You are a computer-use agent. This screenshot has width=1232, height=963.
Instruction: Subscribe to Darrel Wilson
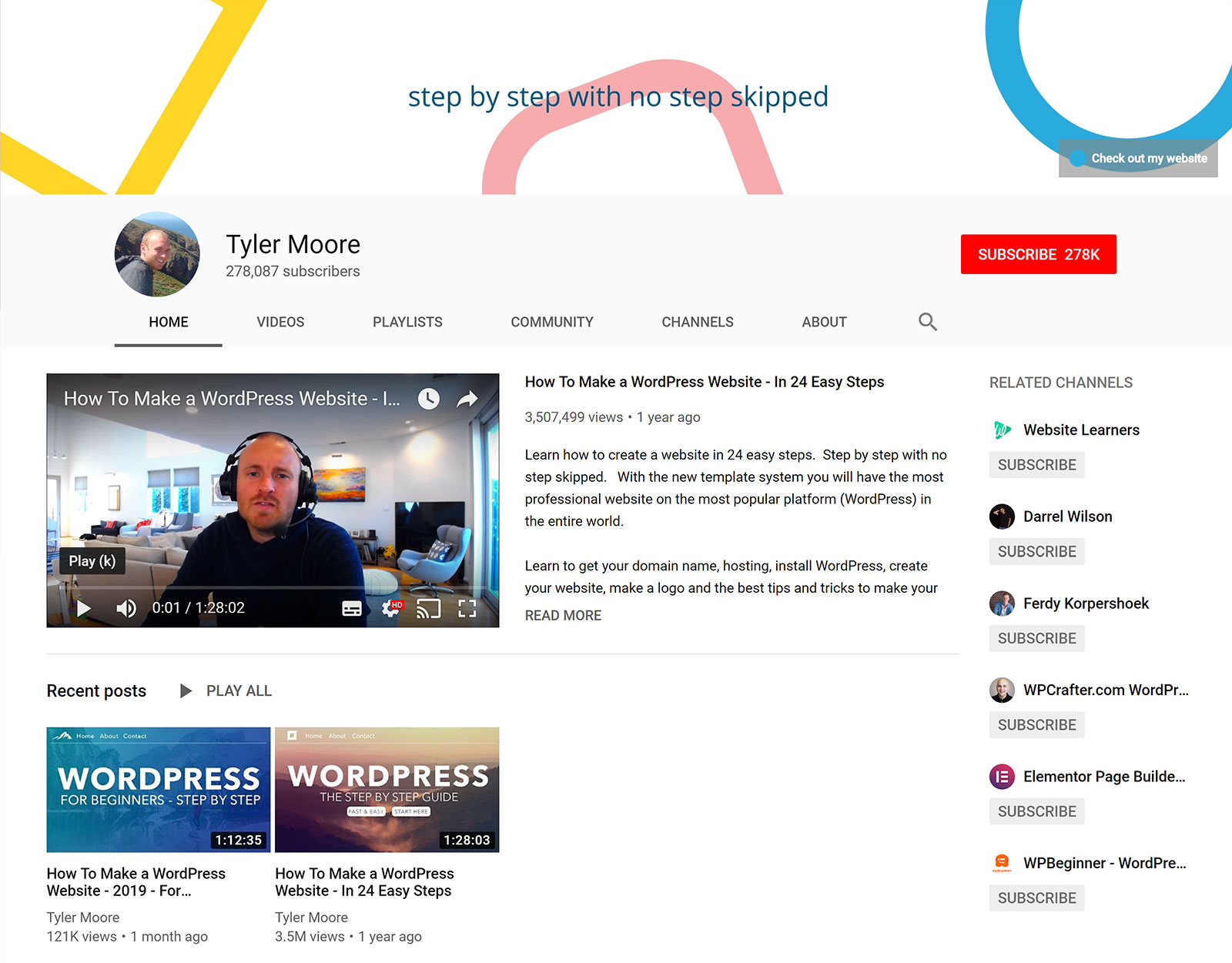coord(1037,552)
